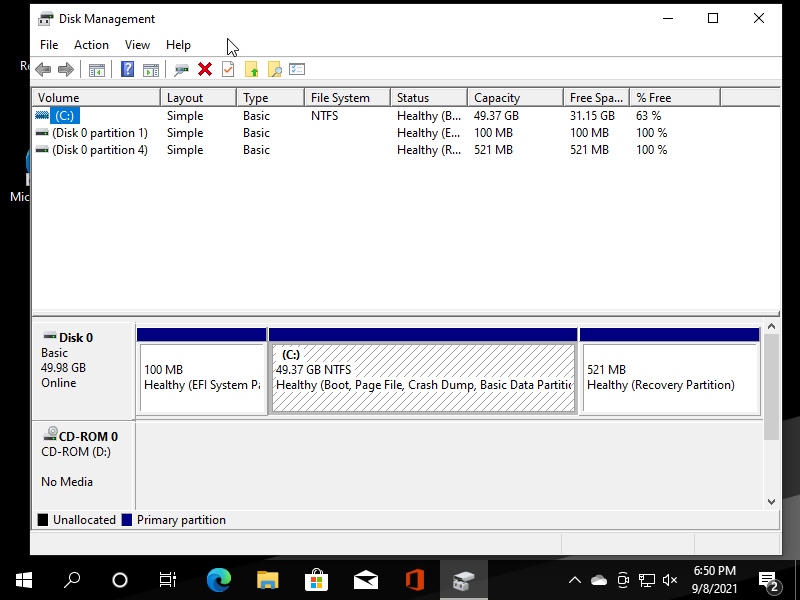Click the Healthy (R... status cell
Viewport: 800px width, 600px height.
429,150
